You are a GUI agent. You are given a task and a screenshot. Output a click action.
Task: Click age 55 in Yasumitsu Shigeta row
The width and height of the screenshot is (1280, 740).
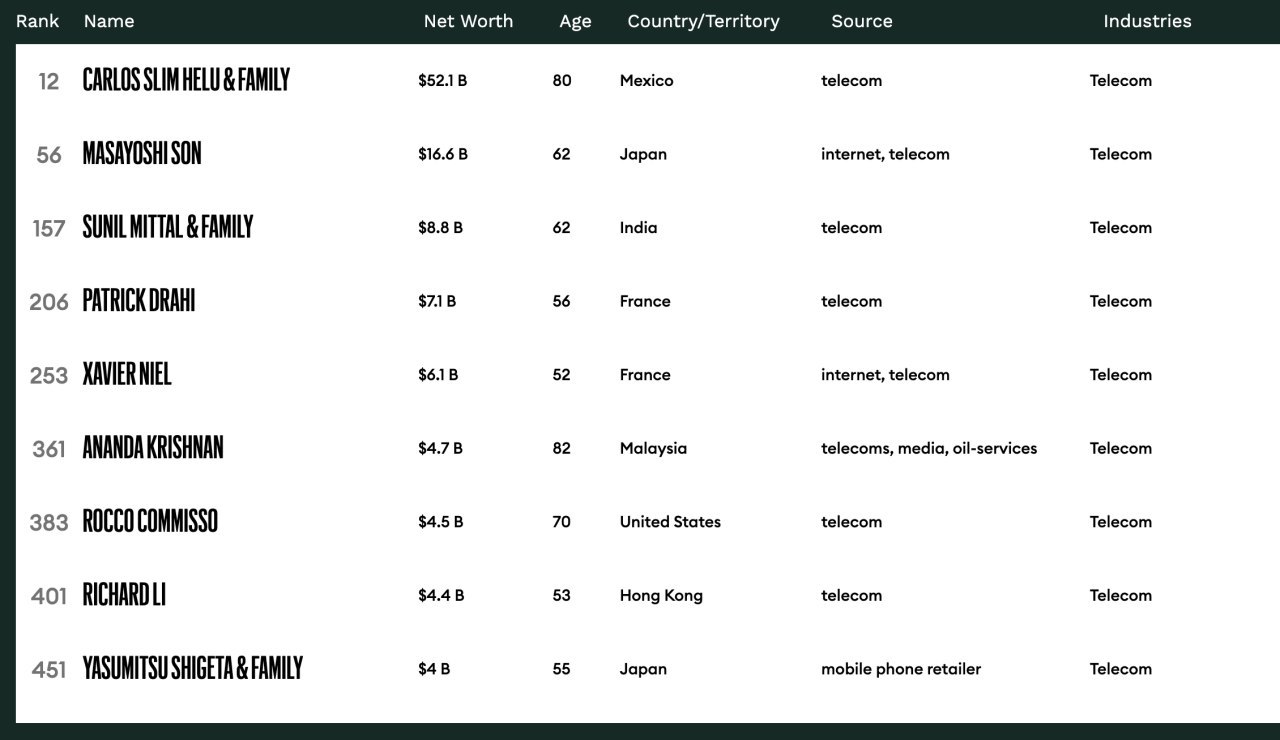coord(562,668)
